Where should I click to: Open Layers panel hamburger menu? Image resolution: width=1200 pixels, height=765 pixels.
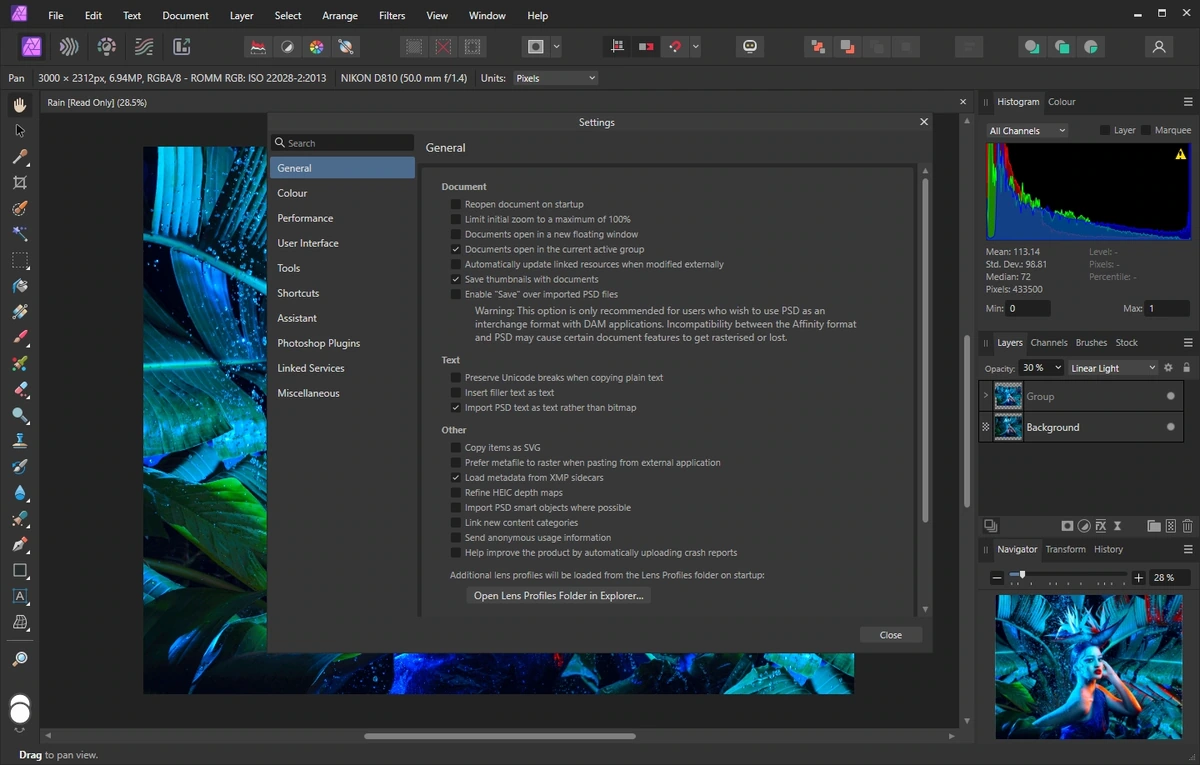(1188, 342)
